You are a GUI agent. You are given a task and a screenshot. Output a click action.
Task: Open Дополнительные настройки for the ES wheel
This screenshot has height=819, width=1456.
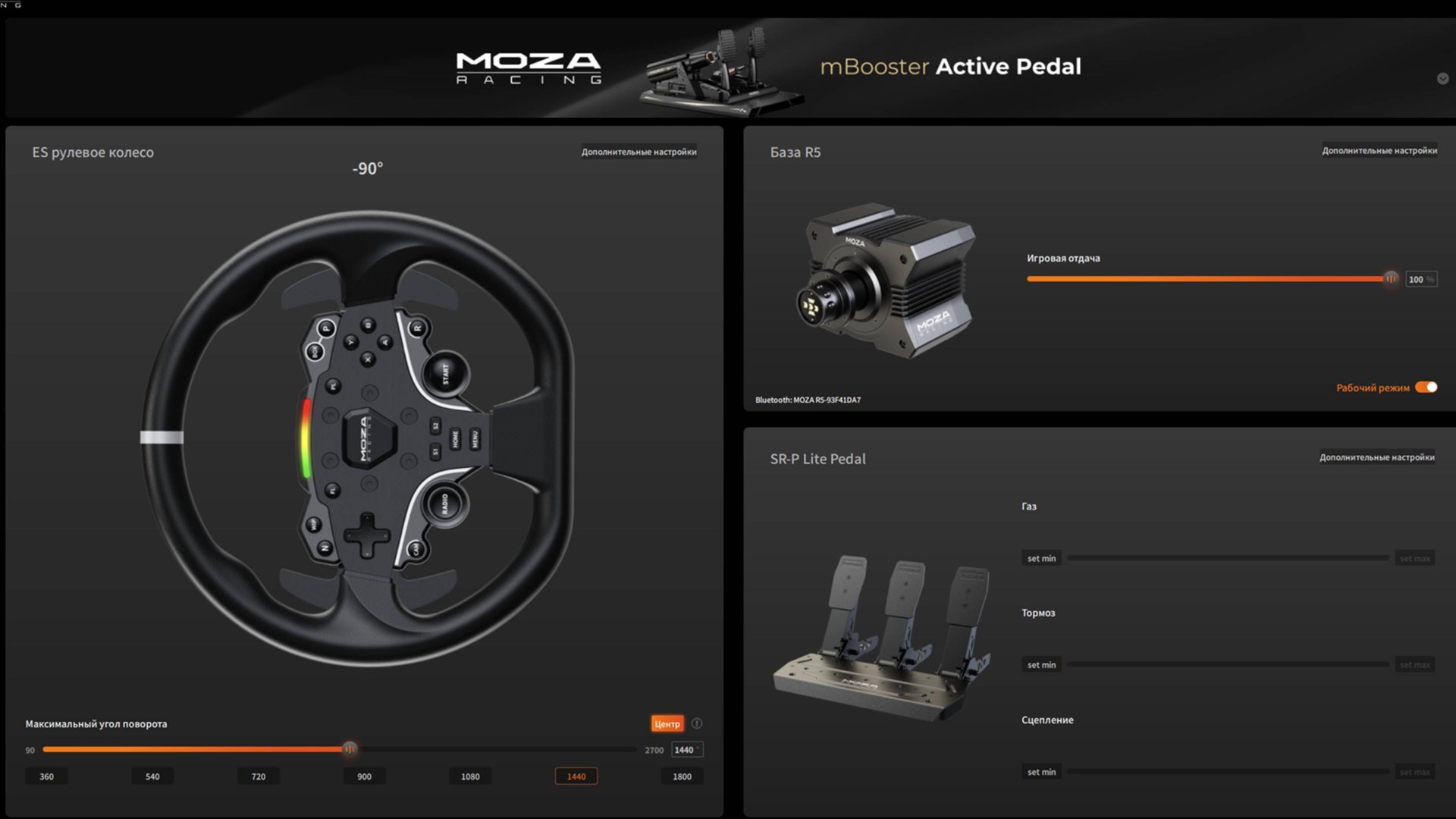pos(639,152)
